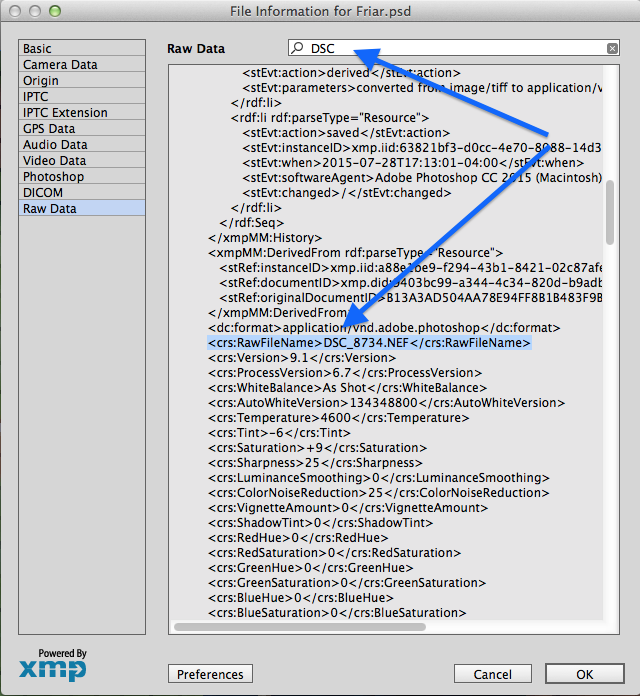Image resolution: width=640 pixels, height=696 pixels.
Task: Click the stEvt:changed line
Action: click(347, 193)
